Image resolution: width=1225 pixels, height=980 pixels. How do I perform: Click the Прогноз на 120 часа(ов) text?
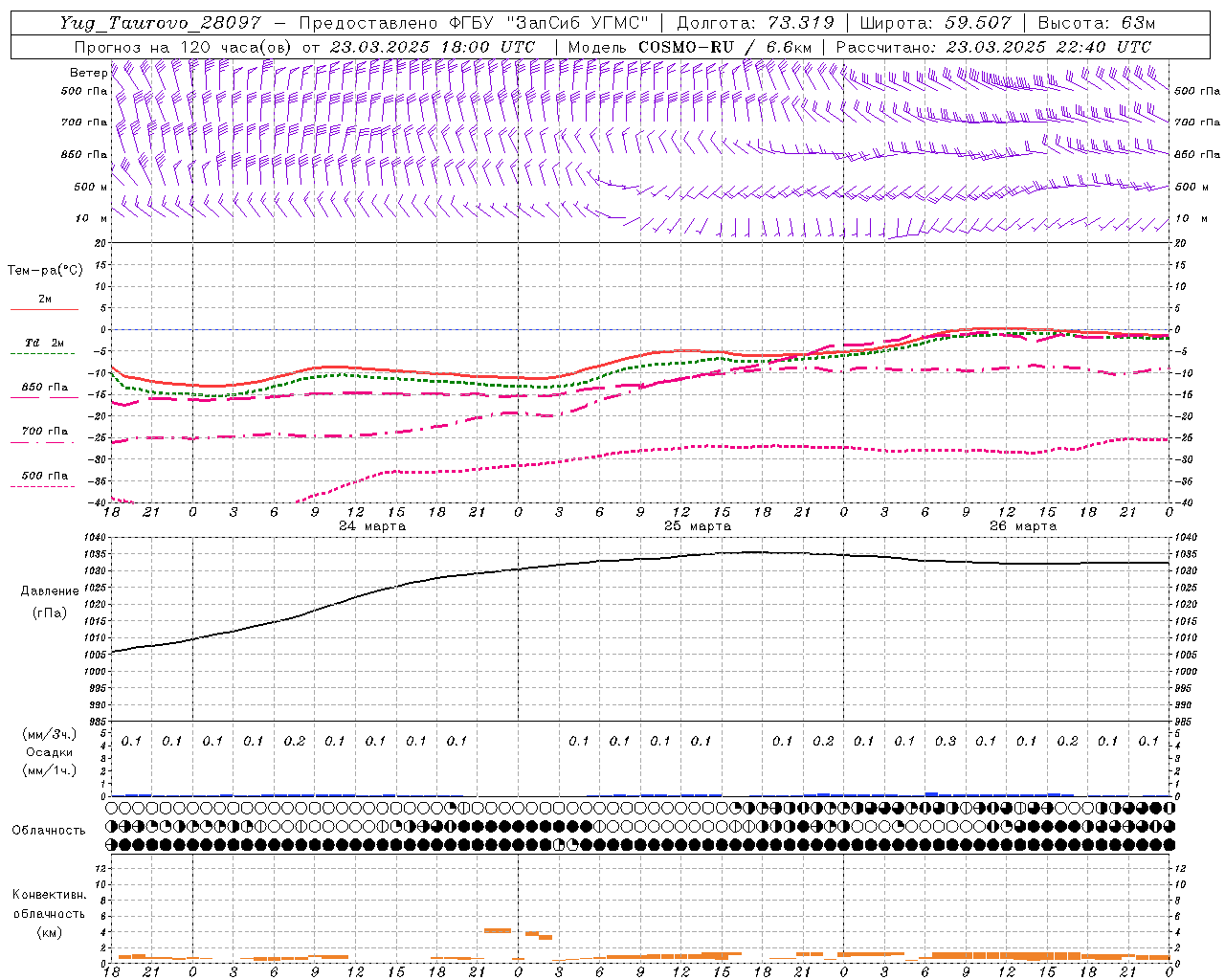point(184,47)
